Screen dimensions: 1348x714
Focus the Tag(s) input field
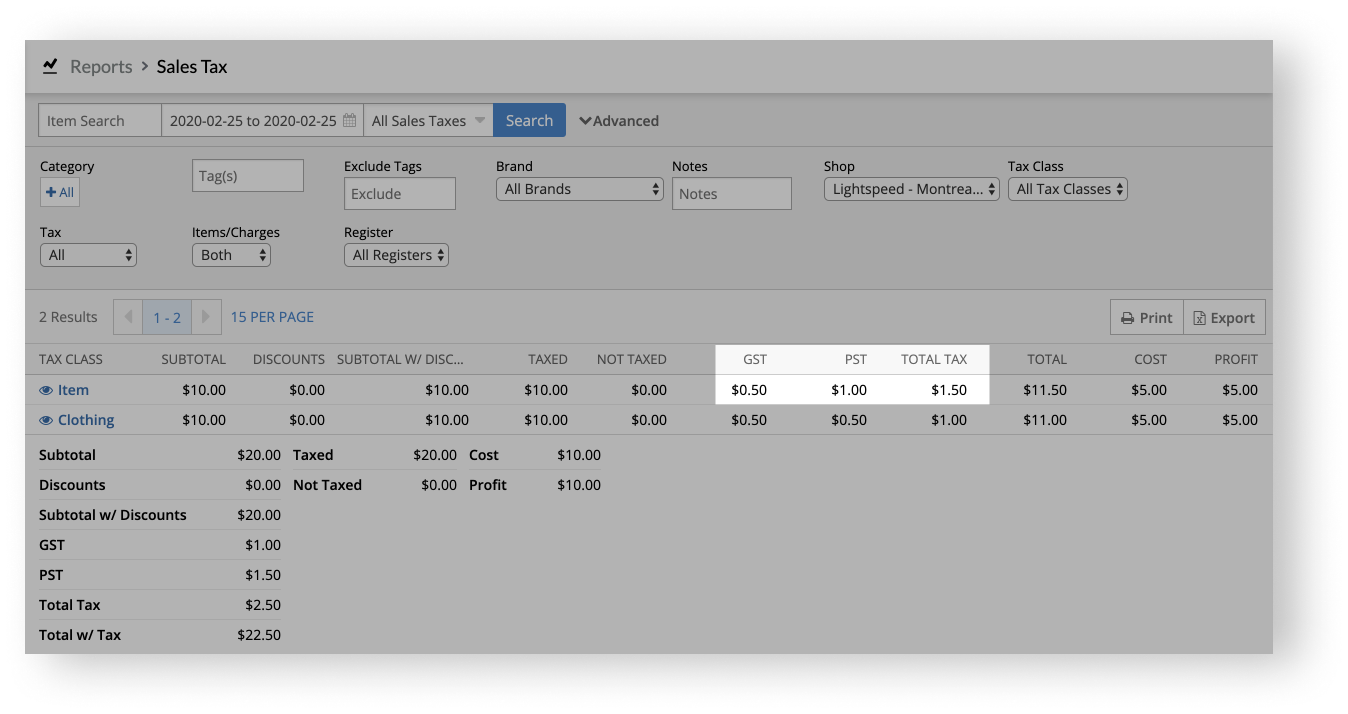(x=248, y=176)
